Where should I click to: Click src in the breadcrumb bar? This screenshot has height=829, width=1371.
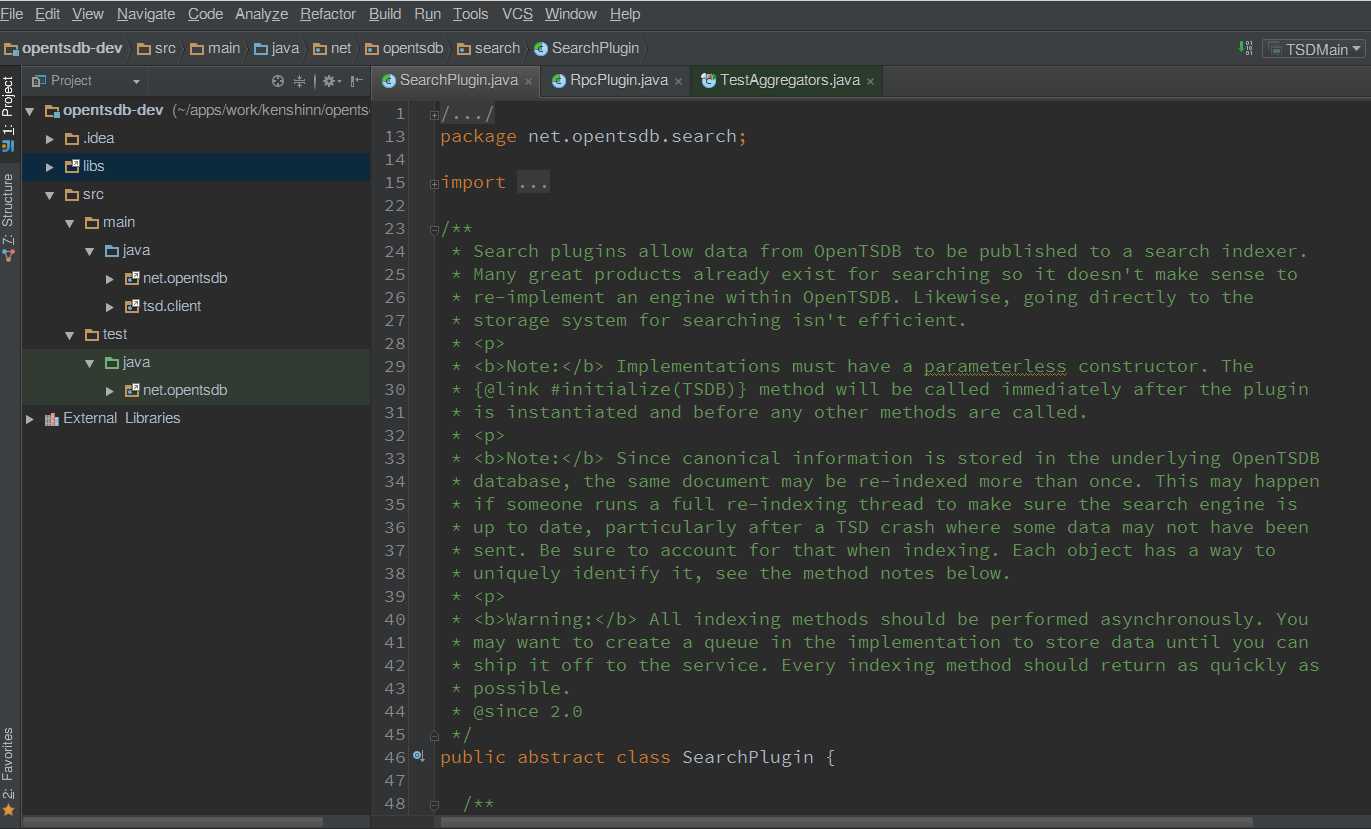pos(156,48)
